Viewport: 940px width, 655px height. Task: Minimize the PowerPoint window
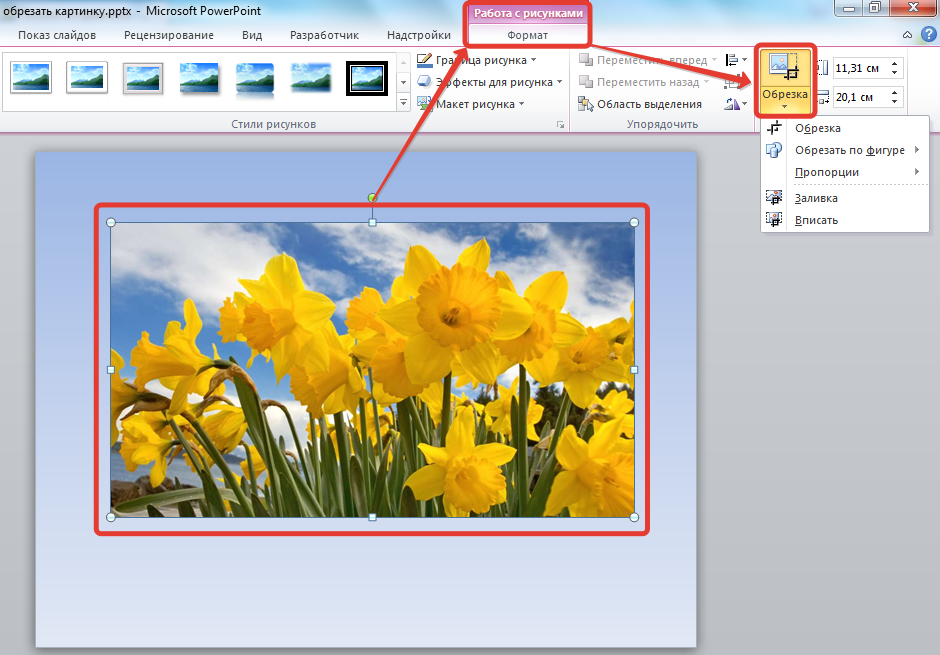click(x=849, y=8)
